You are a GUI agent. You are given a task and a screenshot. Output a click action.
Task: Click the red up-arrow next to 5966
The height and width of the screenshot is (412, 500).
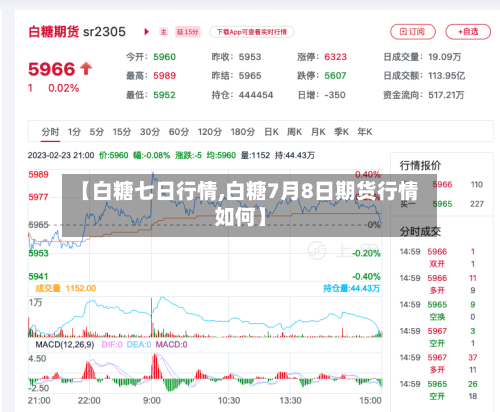[x=86, y=69]
